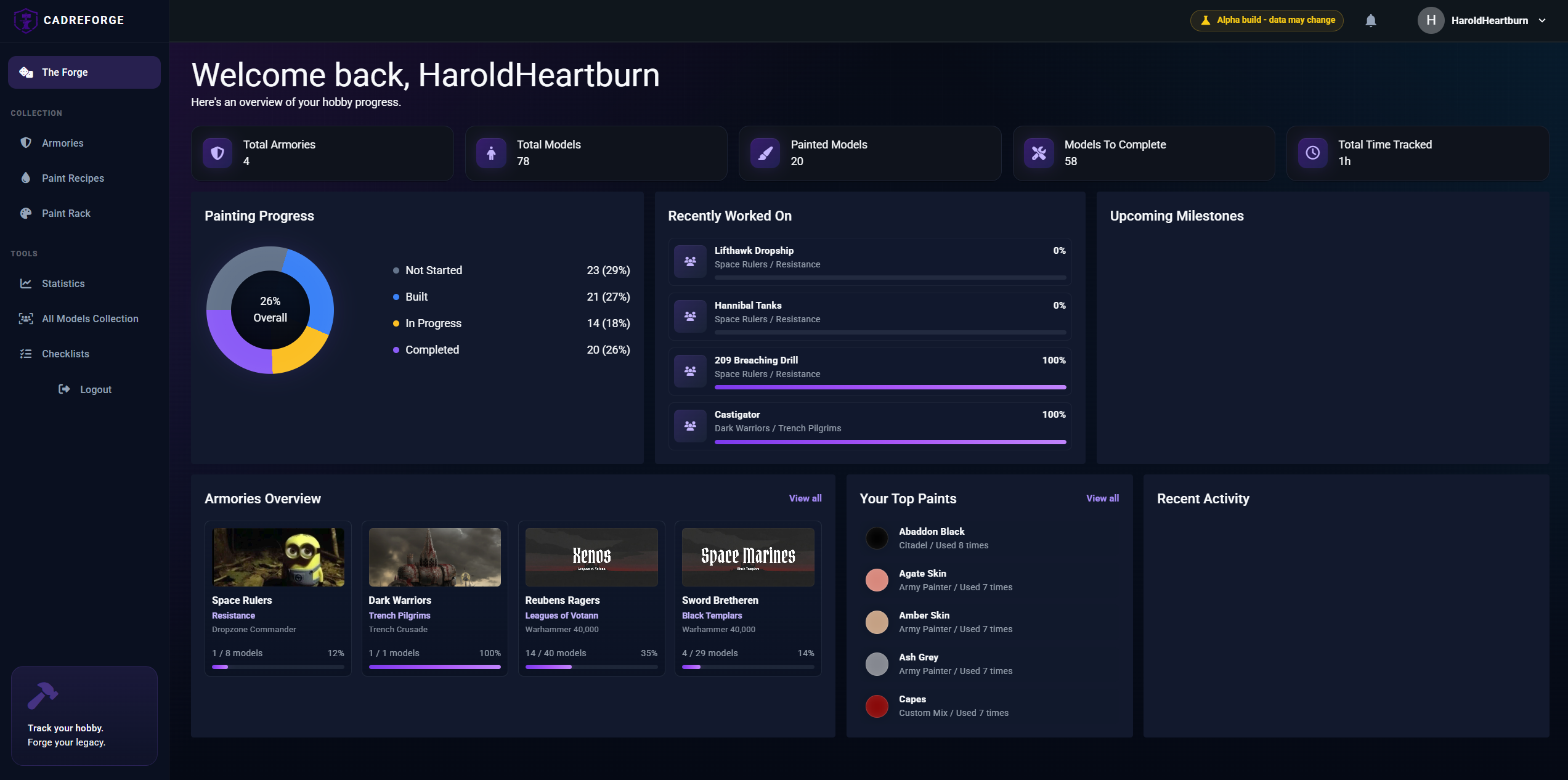The image size is (1568, 780).
Task: Open the notifications bell
Action: 1370,21
